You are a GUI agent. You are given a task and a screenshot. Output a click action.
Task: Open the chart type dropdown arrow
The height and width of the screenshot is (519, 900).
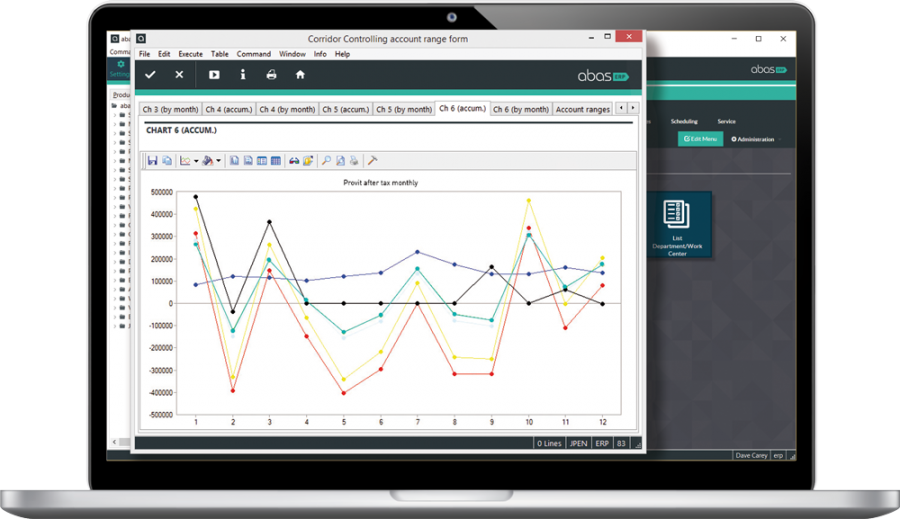[x=195, y=160]
